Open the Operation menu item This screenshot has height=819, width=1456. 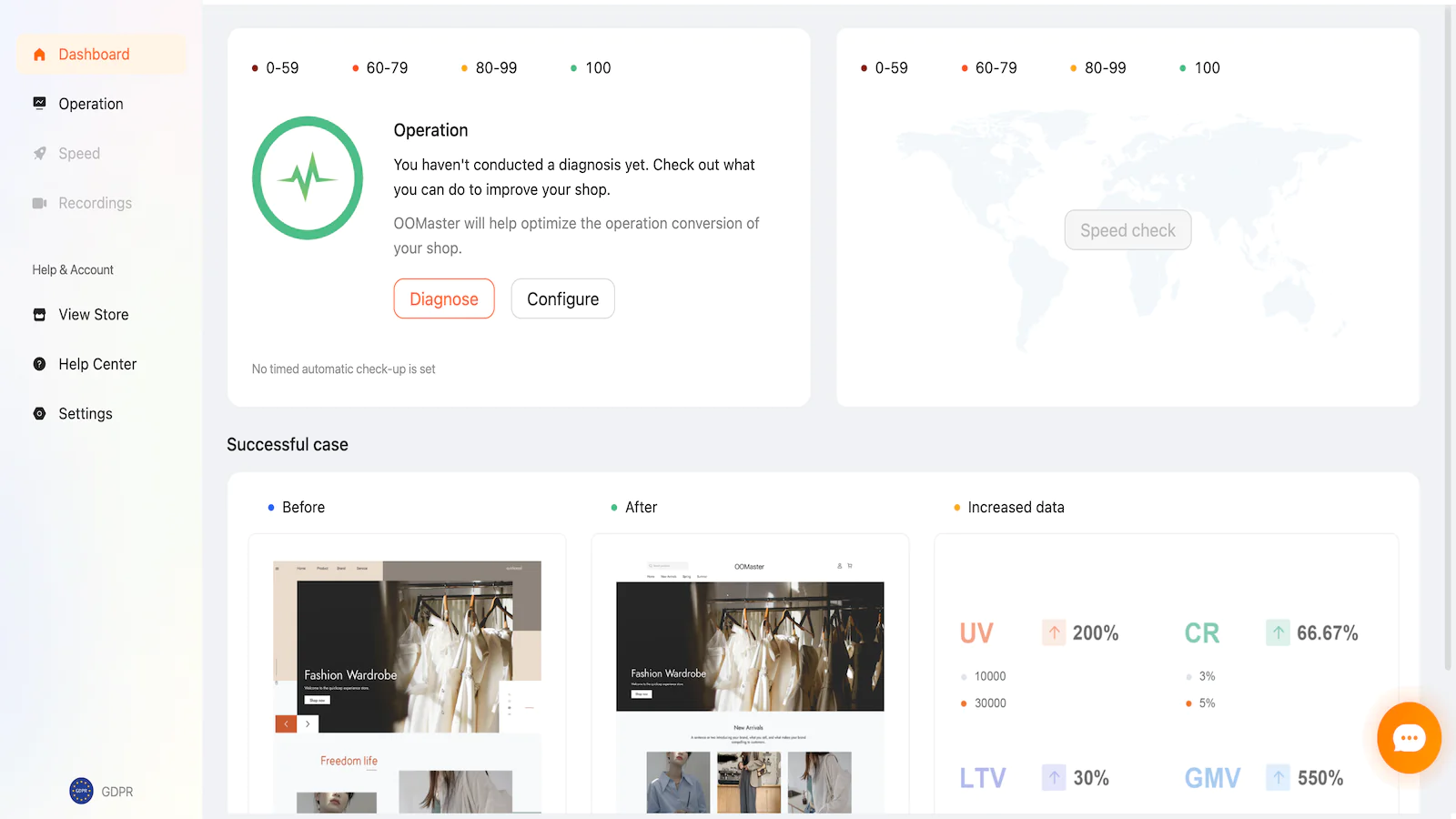90,104
